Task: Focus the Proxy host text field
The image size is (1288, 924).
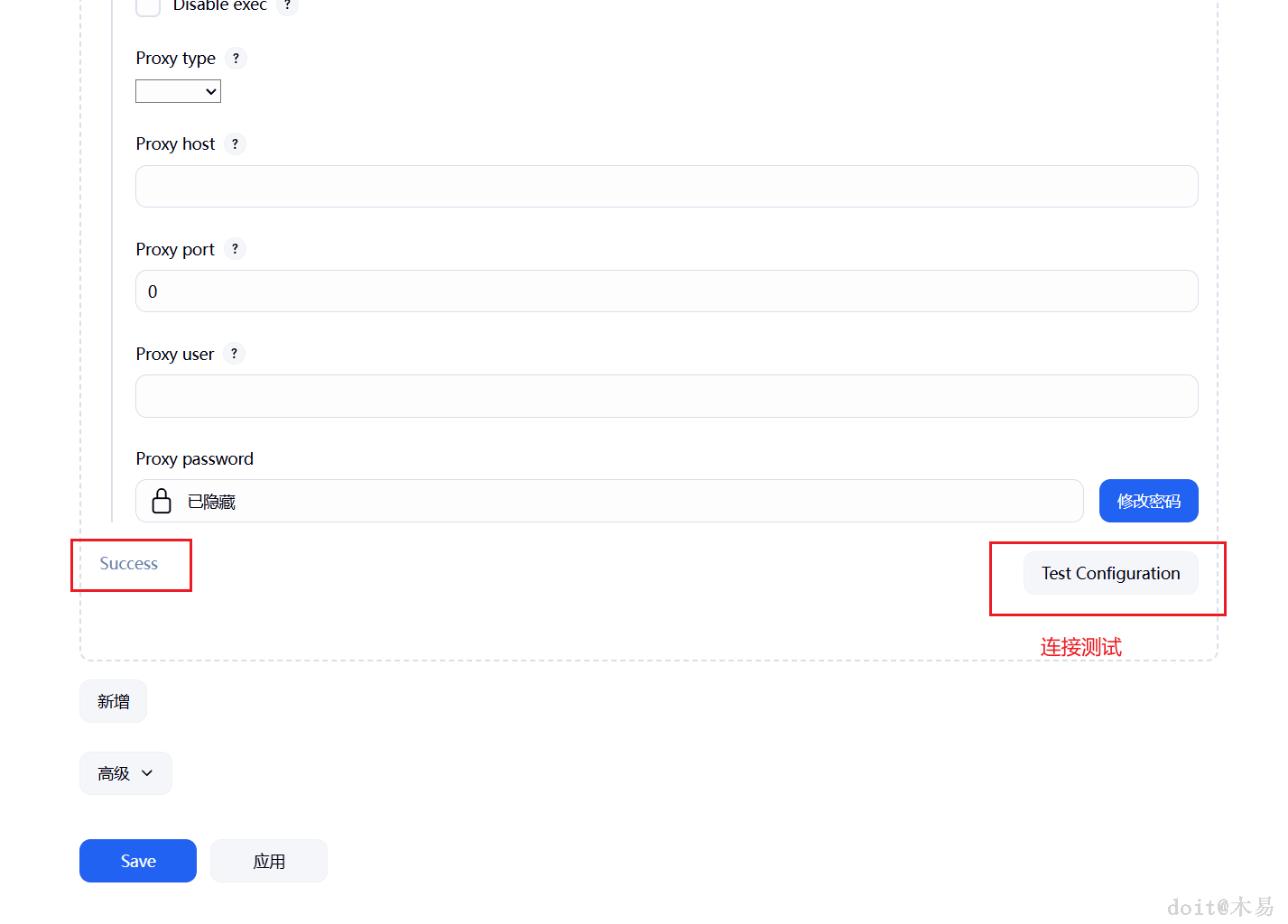Action: point(666,187)
